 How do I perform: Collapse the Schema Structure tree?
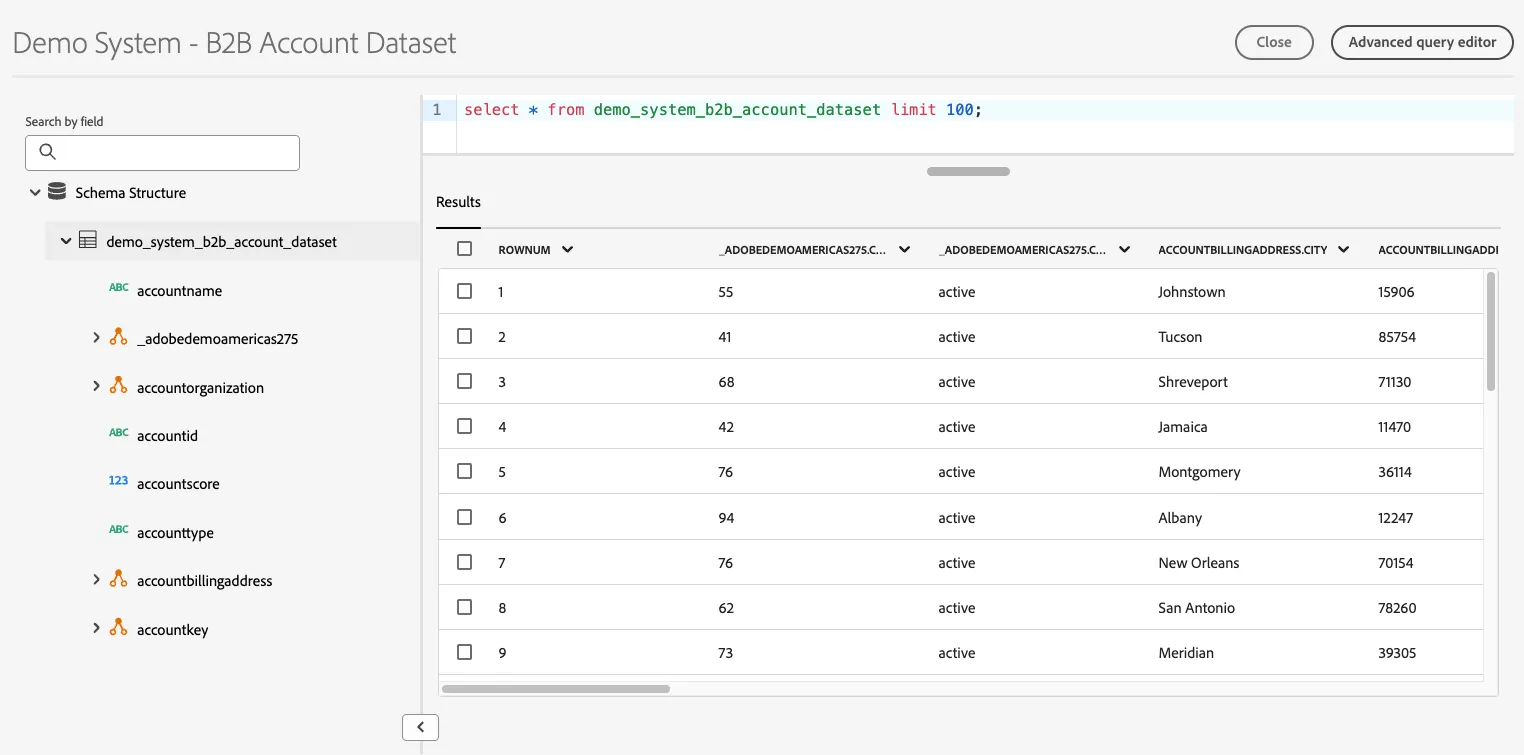tap(35, 192)
